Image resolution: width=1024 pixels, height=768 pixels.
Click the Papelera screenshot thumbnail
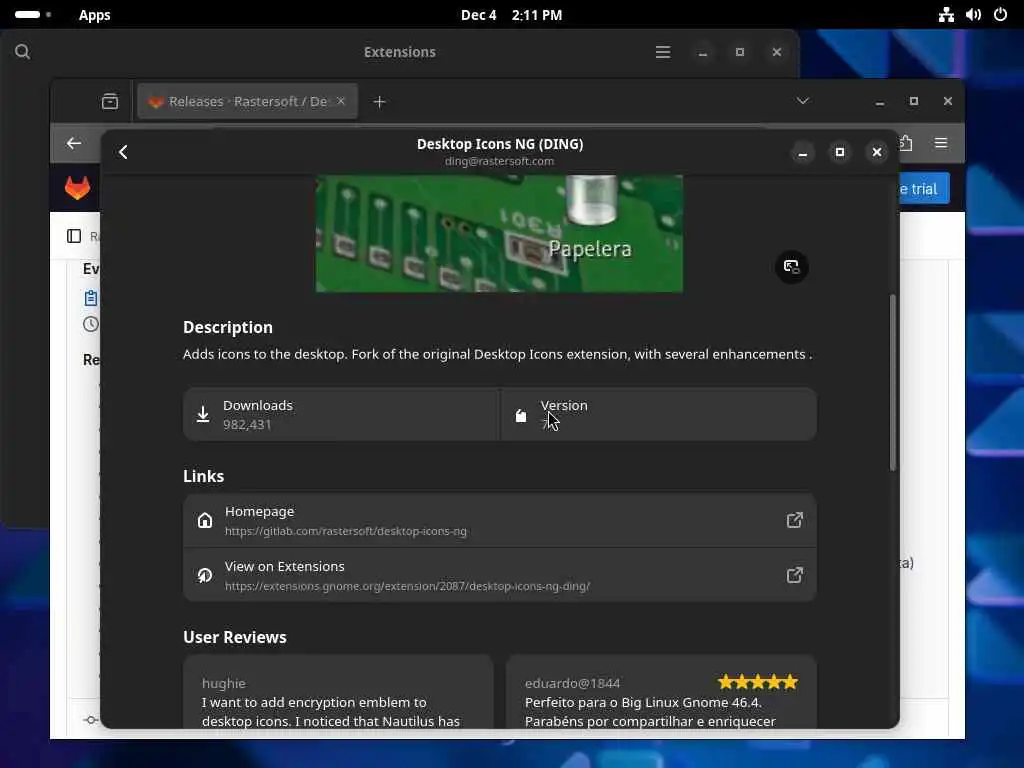pos(500,233)
